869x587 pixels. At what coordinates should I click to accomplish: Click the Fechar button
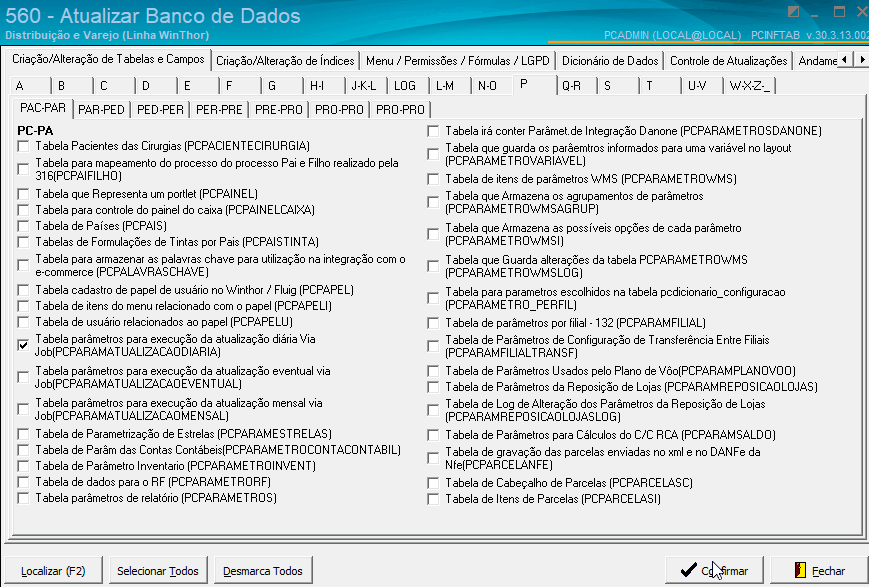coord(819,570)
